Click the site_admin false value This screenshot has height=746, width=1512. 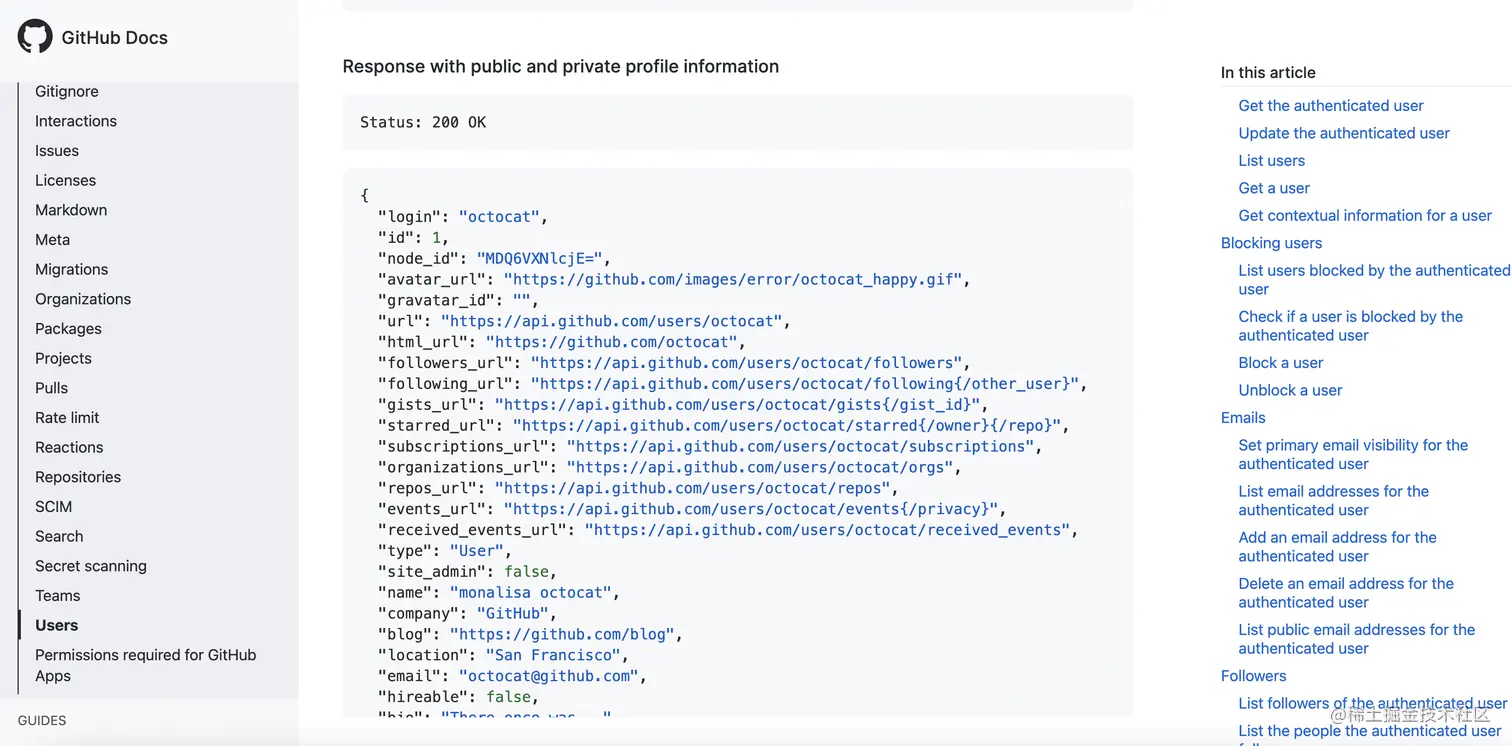527,571
